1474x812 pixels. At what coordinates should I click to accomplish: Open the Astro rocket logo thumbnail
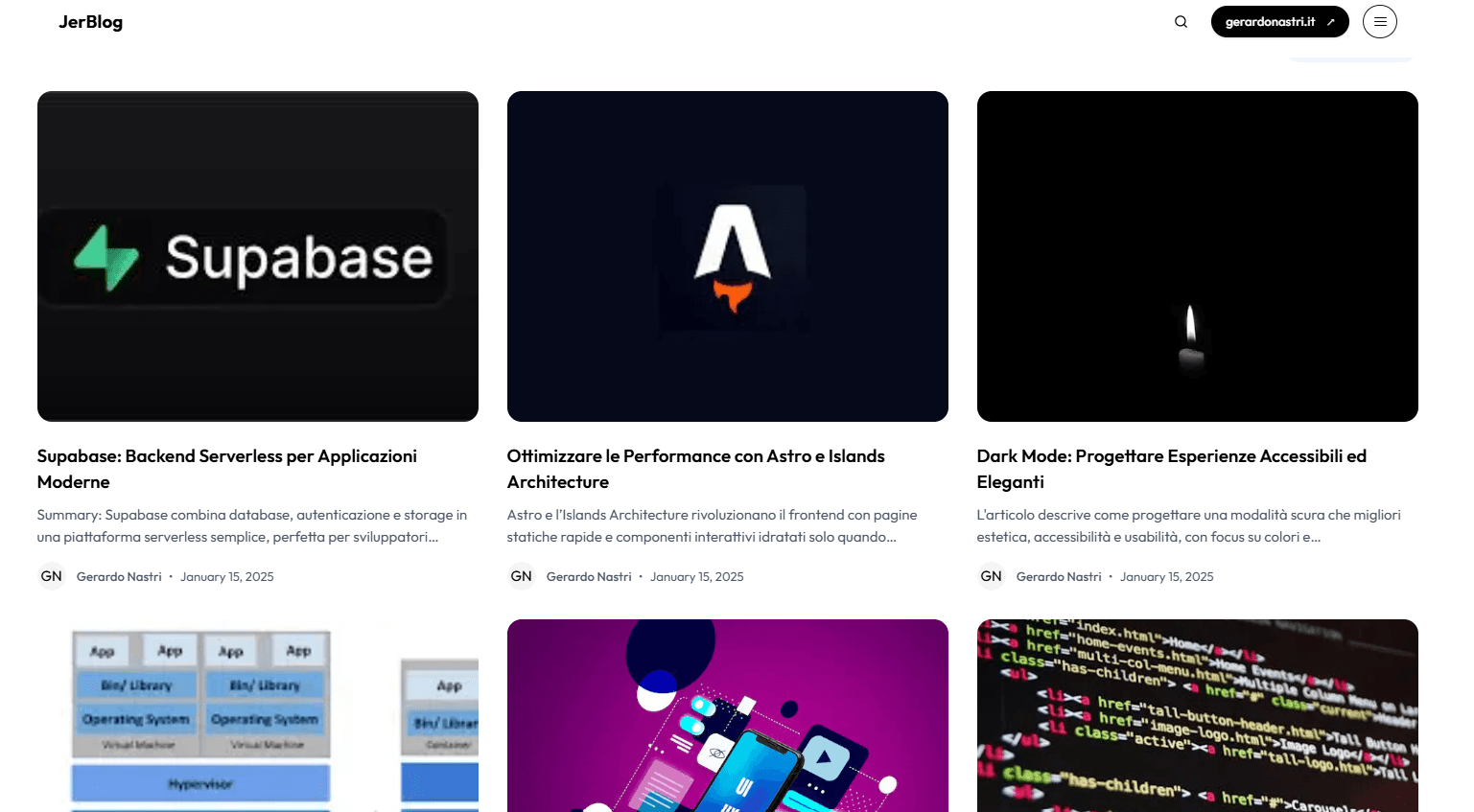(728, 256)
